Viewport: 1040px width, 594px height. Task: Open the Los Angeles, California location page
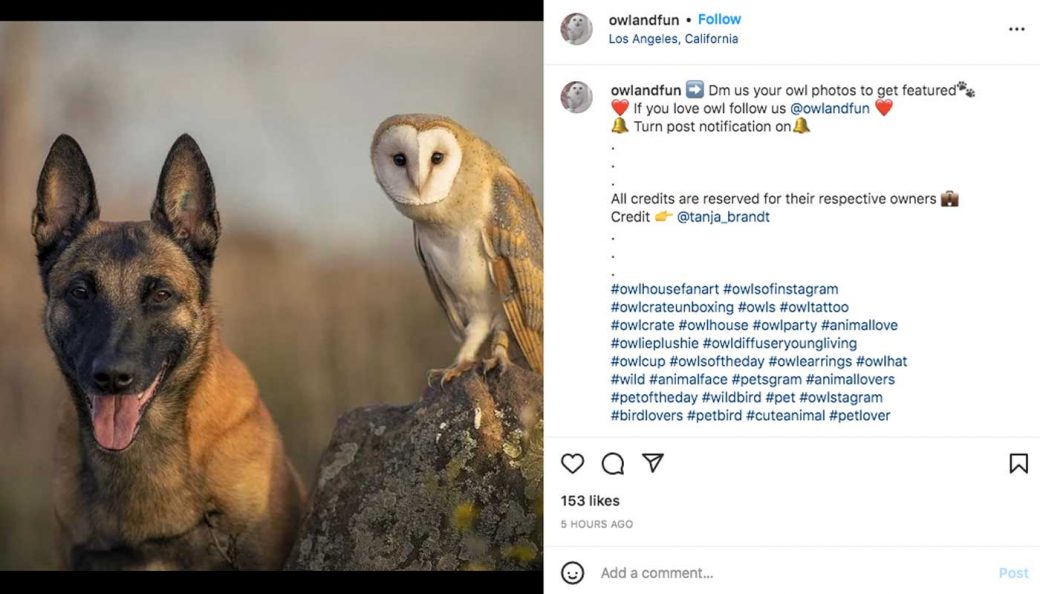tap(673, 38)
